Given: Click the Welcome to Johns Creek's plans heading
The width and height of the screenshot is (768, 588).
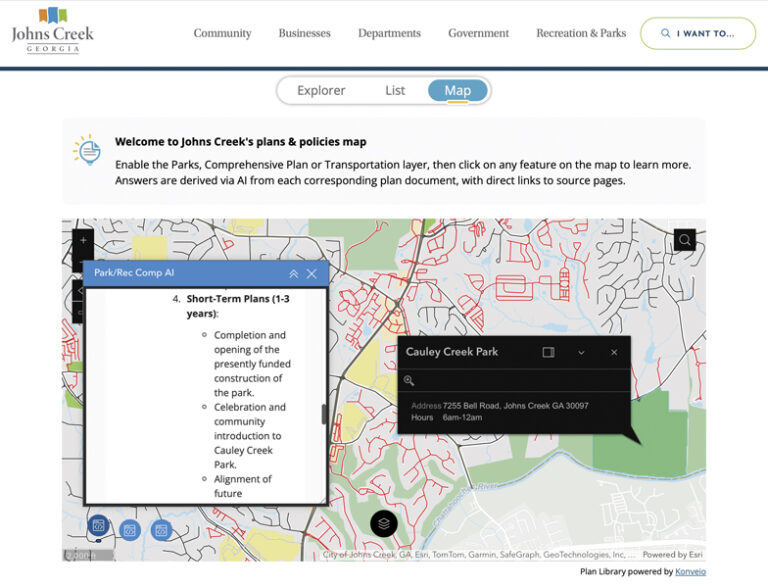Looking at the screenshot, I should pyautogui.click(x=240, y=142).
